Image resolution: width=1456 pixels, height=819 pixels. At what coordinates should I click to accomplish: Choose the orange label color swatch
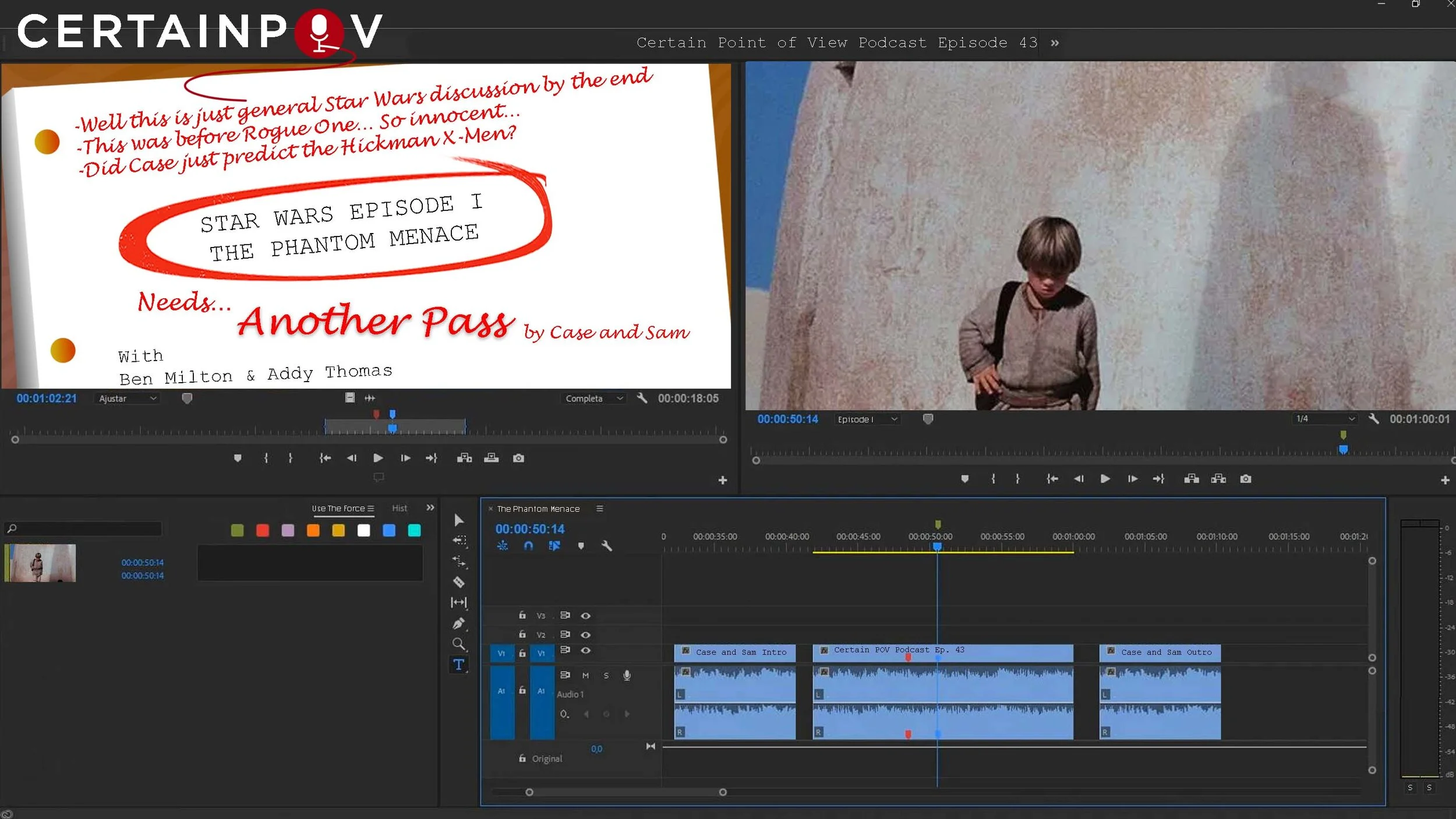point(313,530)
